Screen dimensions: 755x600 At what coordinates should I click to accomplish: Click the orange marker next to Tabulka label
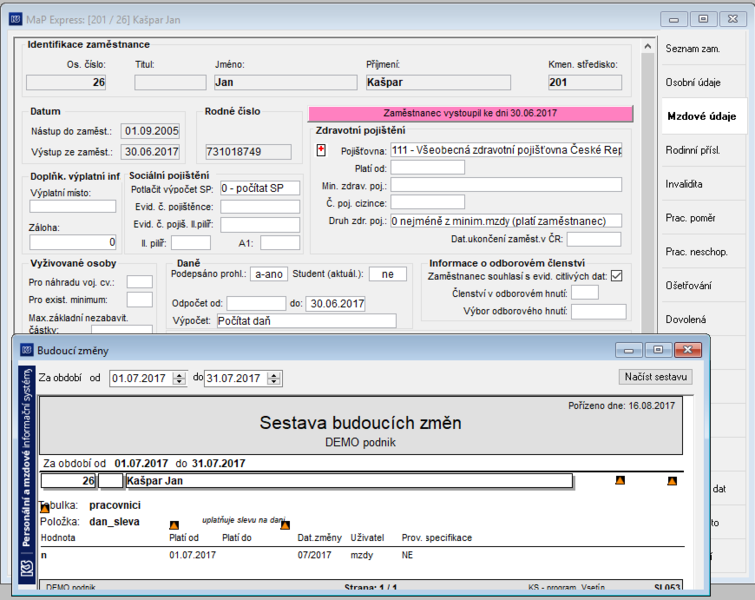[x=45, y=508]
